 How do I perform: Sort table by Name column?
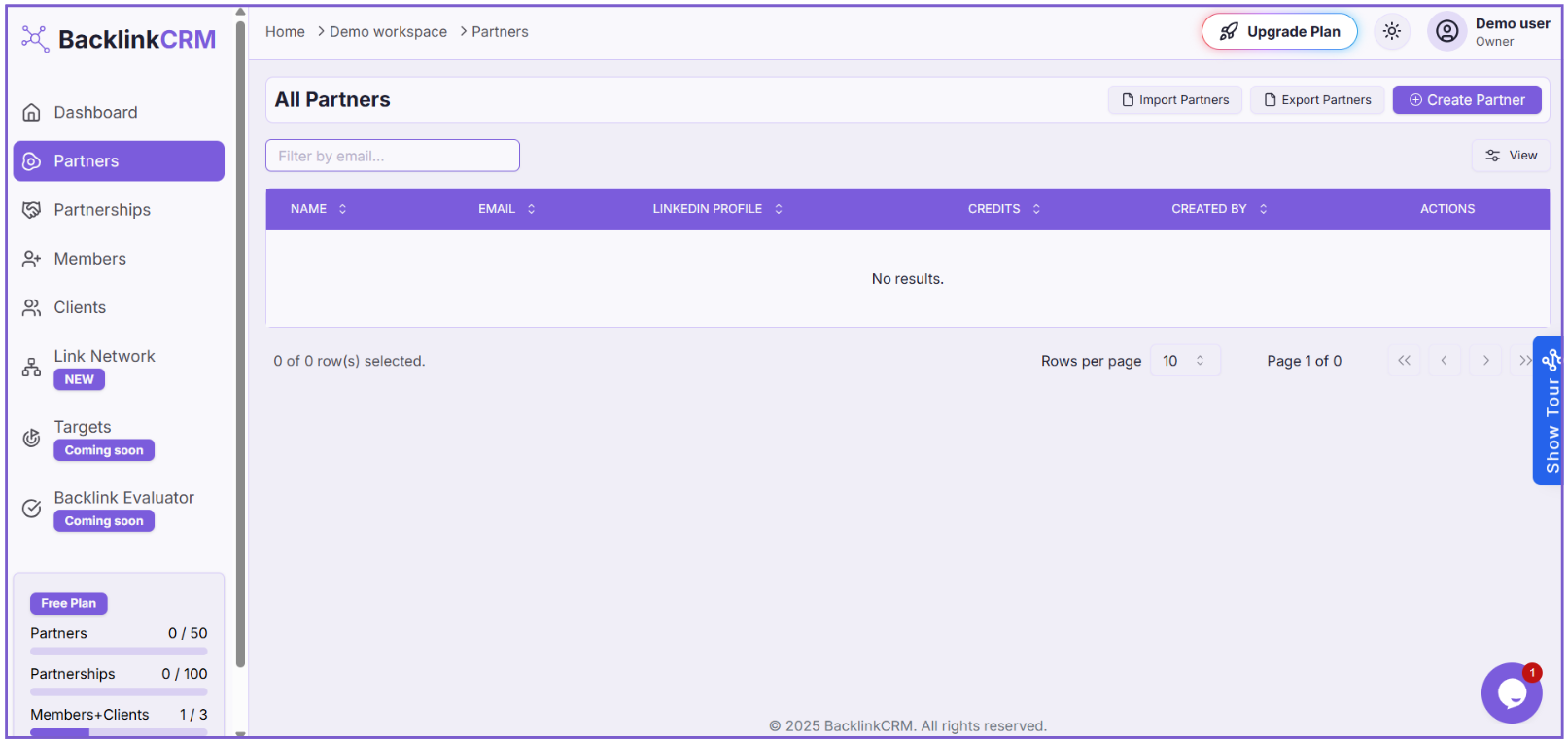(318, 209)
